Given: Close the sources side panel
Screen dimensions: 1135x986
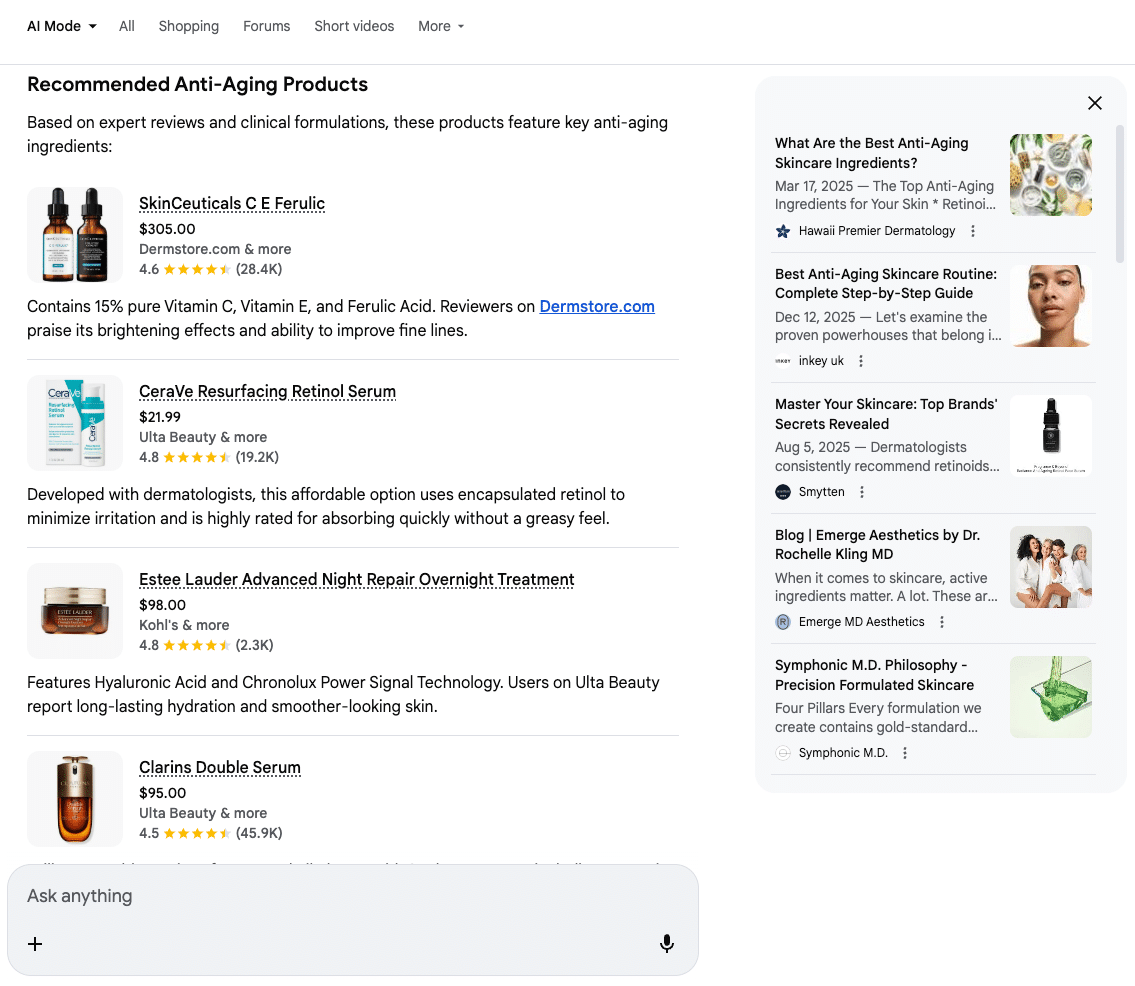Looking at the screenshot, I should pyautogui.click(x=1094, y=103).
